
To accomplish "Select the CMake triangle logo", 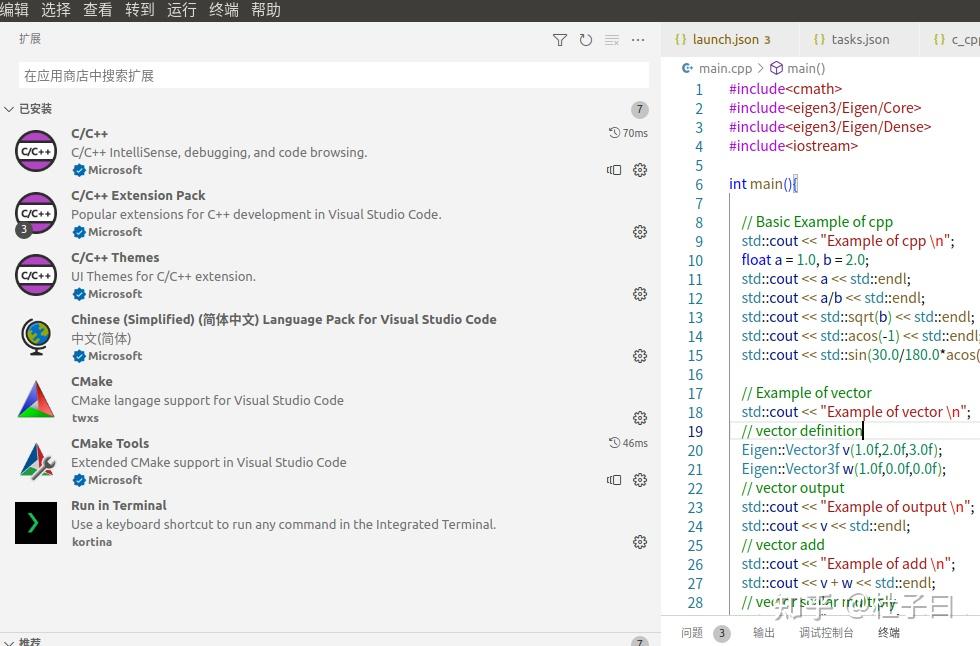I will point(36,399).
